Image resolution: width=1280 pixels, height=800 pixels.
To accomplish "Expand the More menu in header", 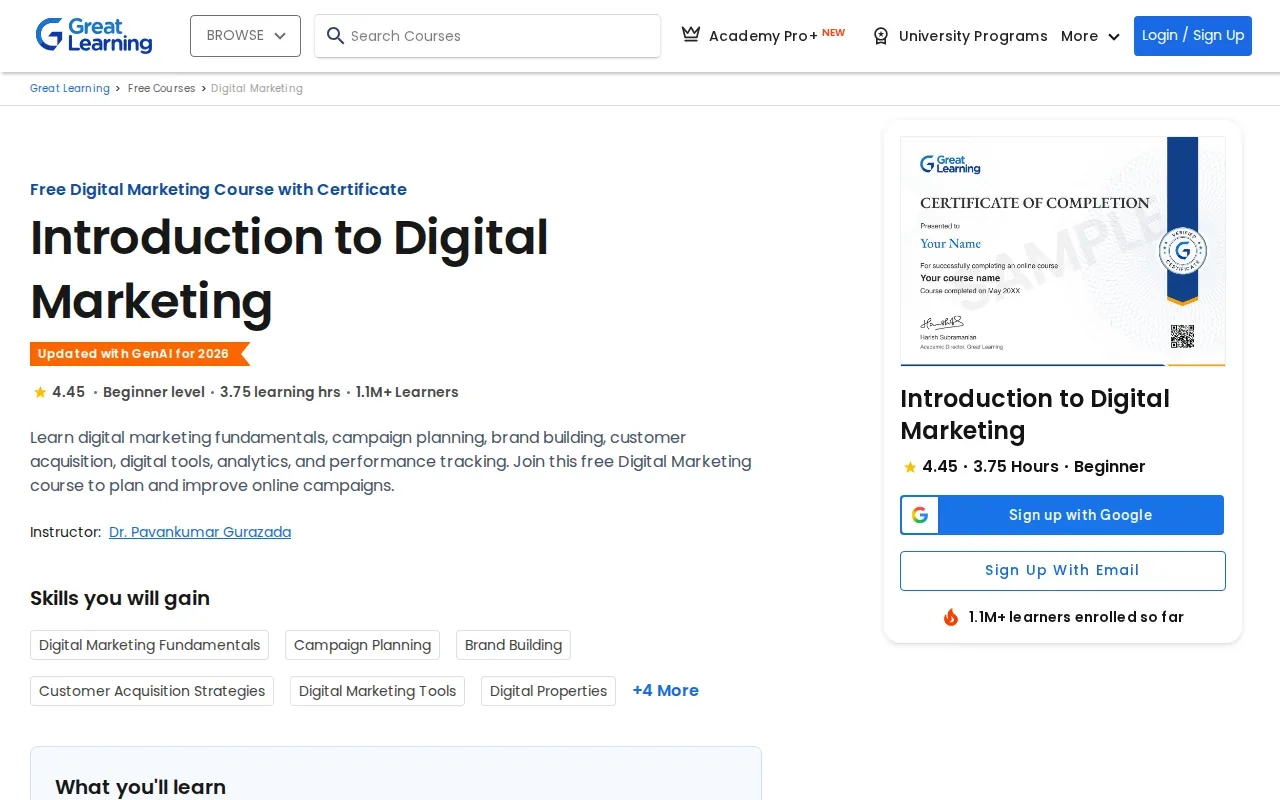I will 1090,36.
